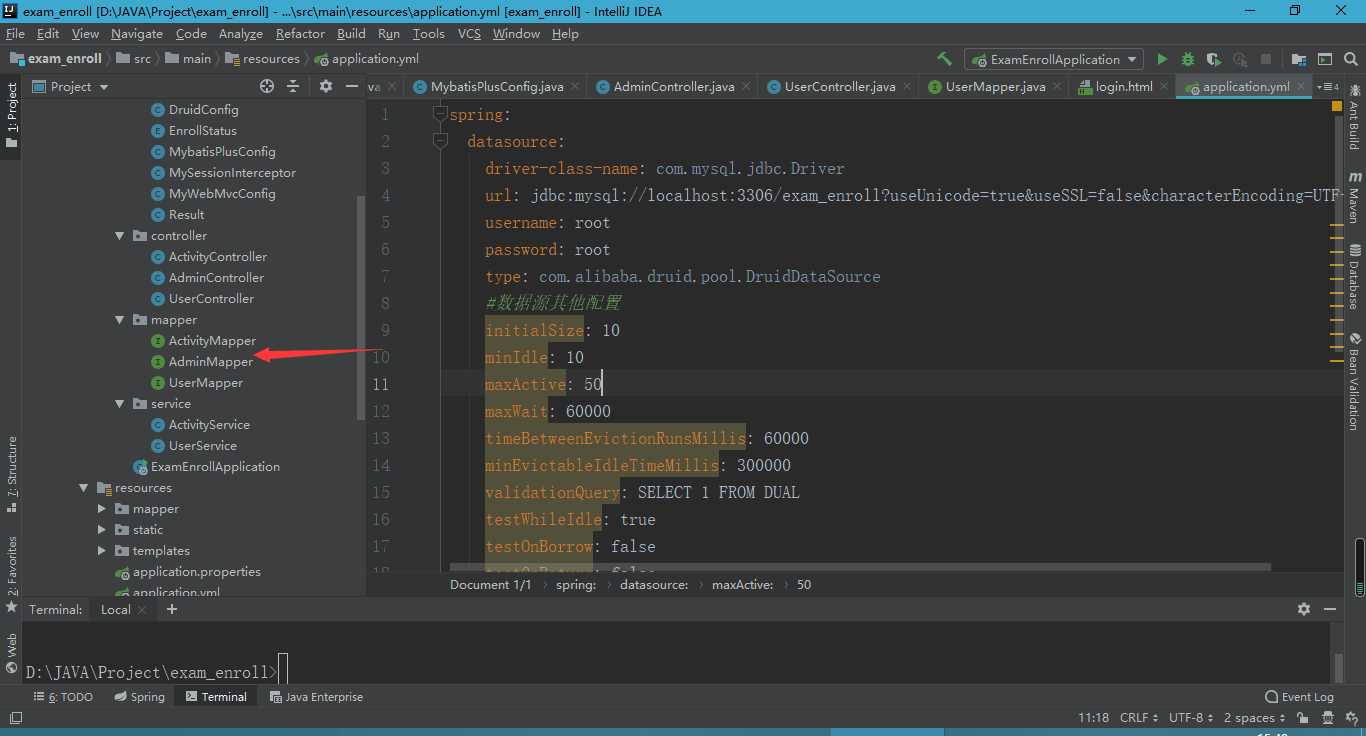This screenshot has width=1366, height=736.
Task: Run ExamEnrollApplication with the green play icon
Action: (1162, 59)
